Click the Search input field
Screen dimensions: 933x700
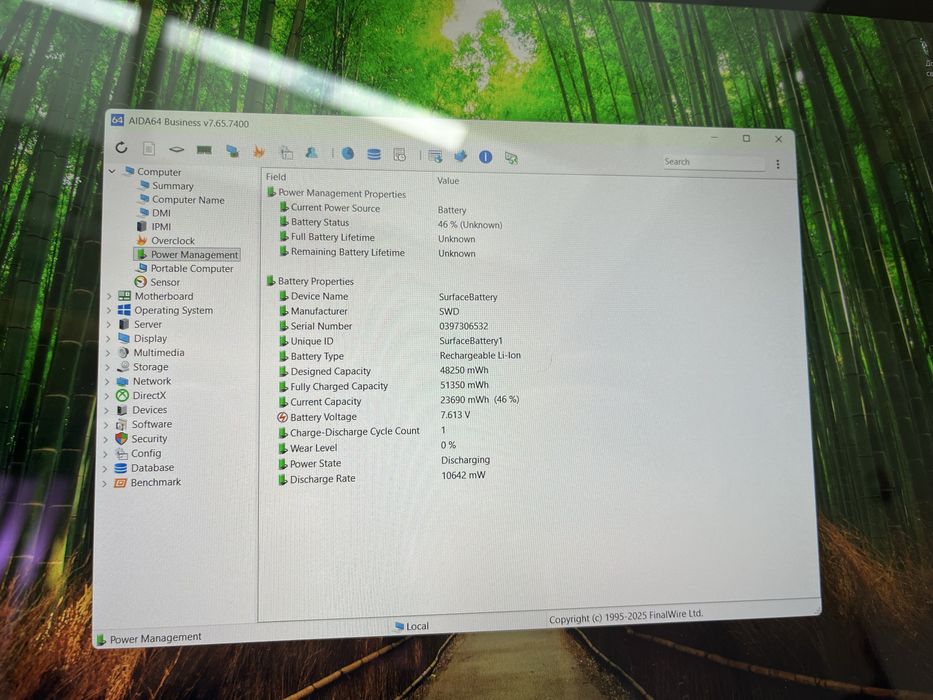click(713, 162)
